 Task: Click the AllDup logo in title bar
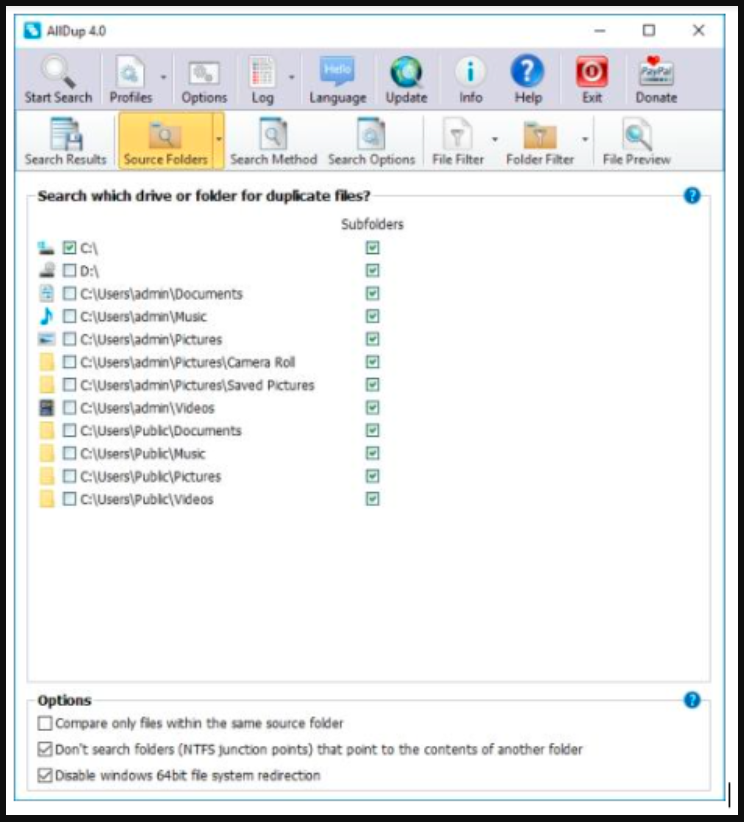(33, 30)
